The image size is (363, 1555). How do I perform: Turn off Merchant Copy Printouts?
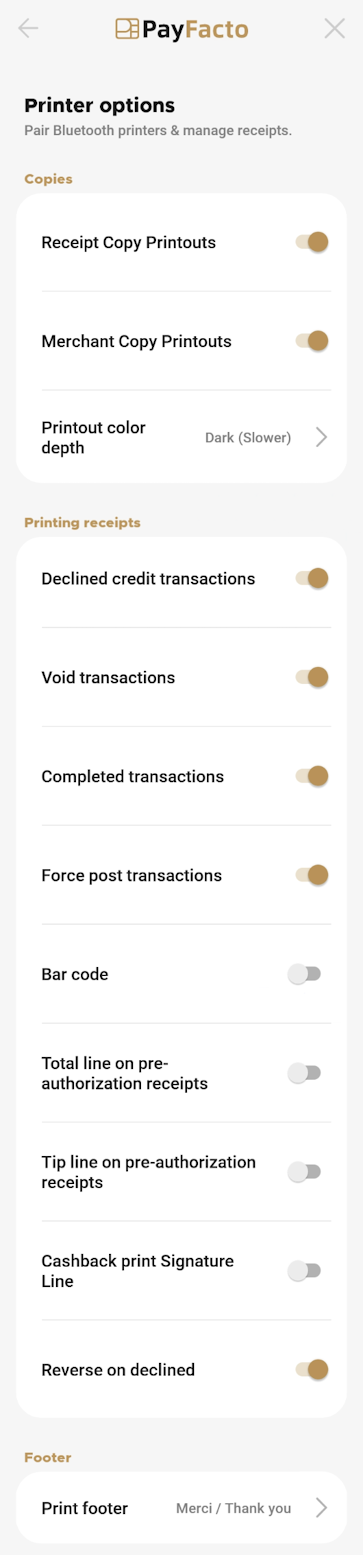[x=312, y=341]
